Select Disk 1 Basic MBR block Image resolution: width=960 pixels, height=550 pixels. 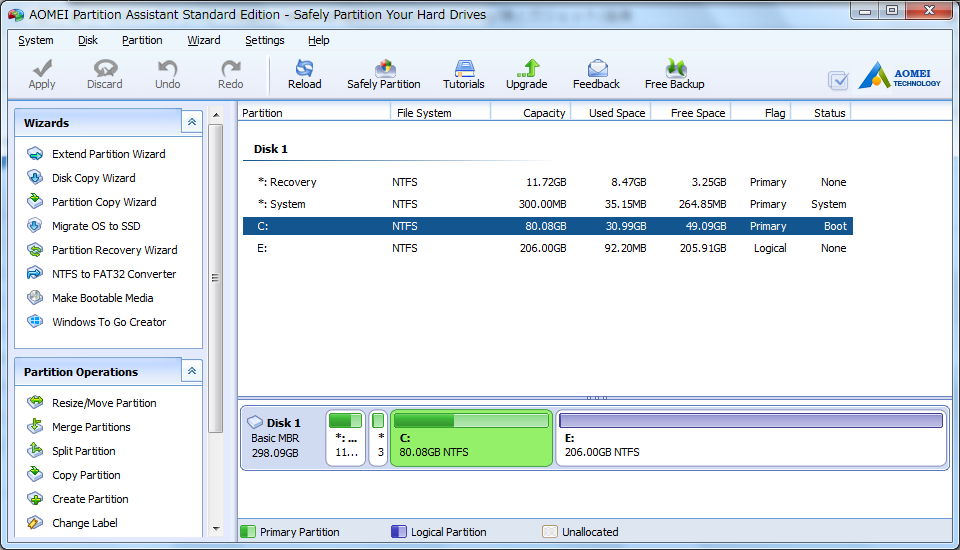point(283,438)
